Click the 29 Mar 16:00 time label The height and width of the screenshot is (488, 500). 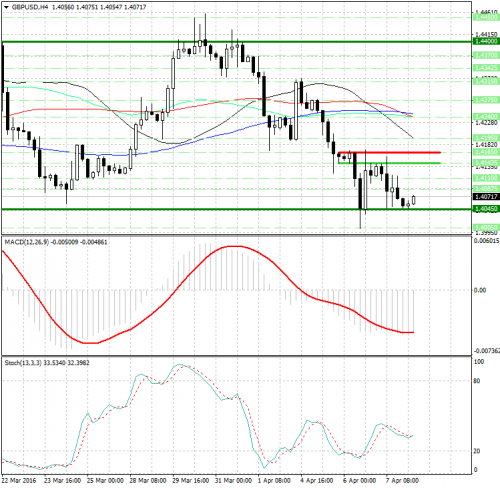coord(191,481)
